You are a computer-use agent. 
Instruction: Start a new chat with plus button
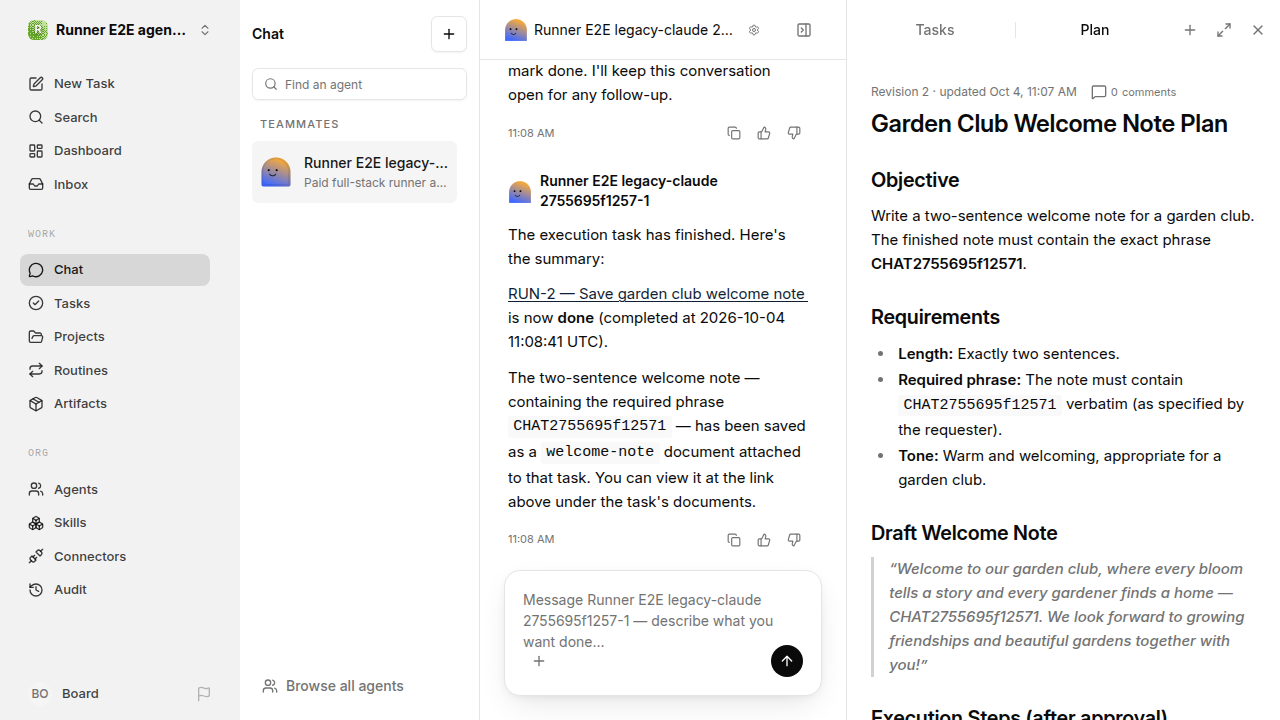449,34
